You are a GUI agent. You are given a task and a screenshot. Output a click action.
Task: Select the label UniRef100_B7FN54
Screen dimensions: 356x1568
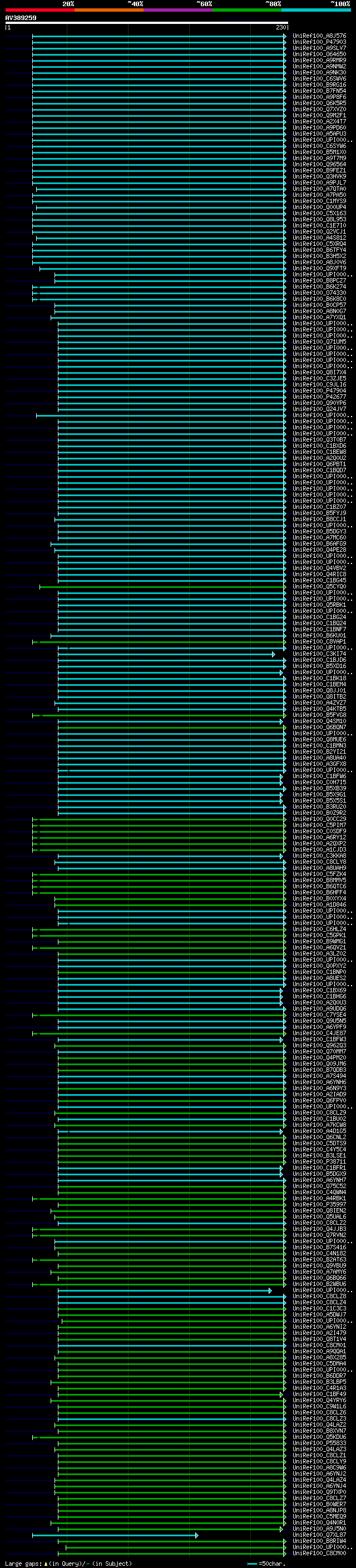click(x=319, y=91)
